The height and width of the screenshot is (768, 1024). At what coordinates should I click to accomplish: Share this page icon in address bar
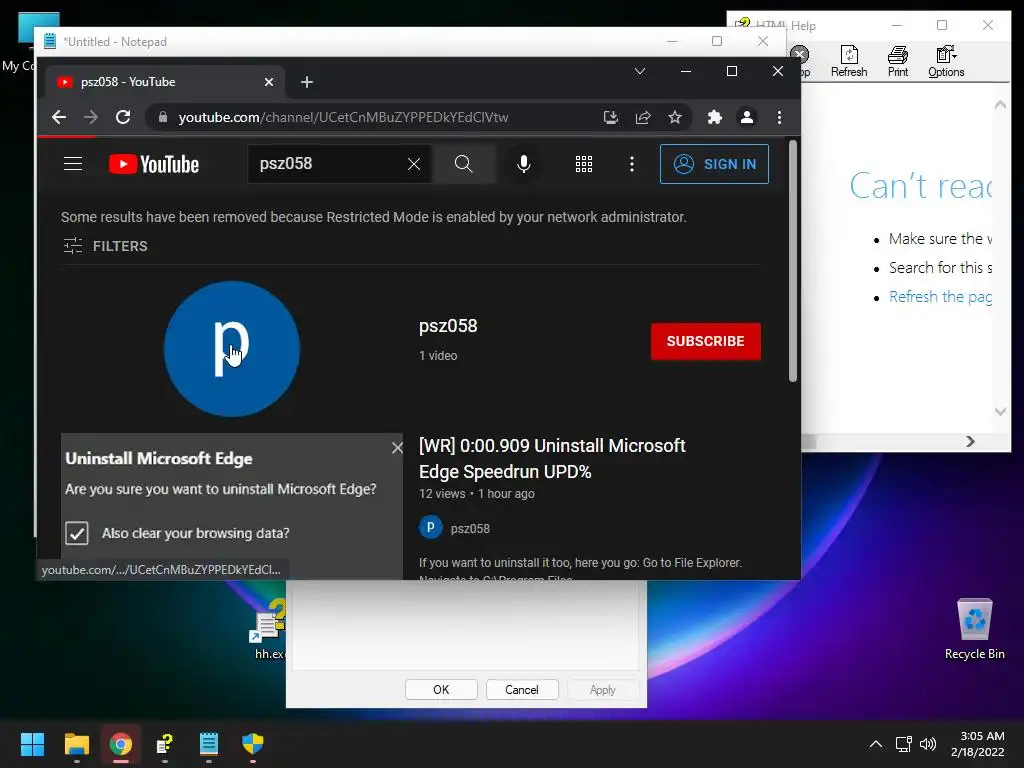pyautogui.click(x=643, y=117)
